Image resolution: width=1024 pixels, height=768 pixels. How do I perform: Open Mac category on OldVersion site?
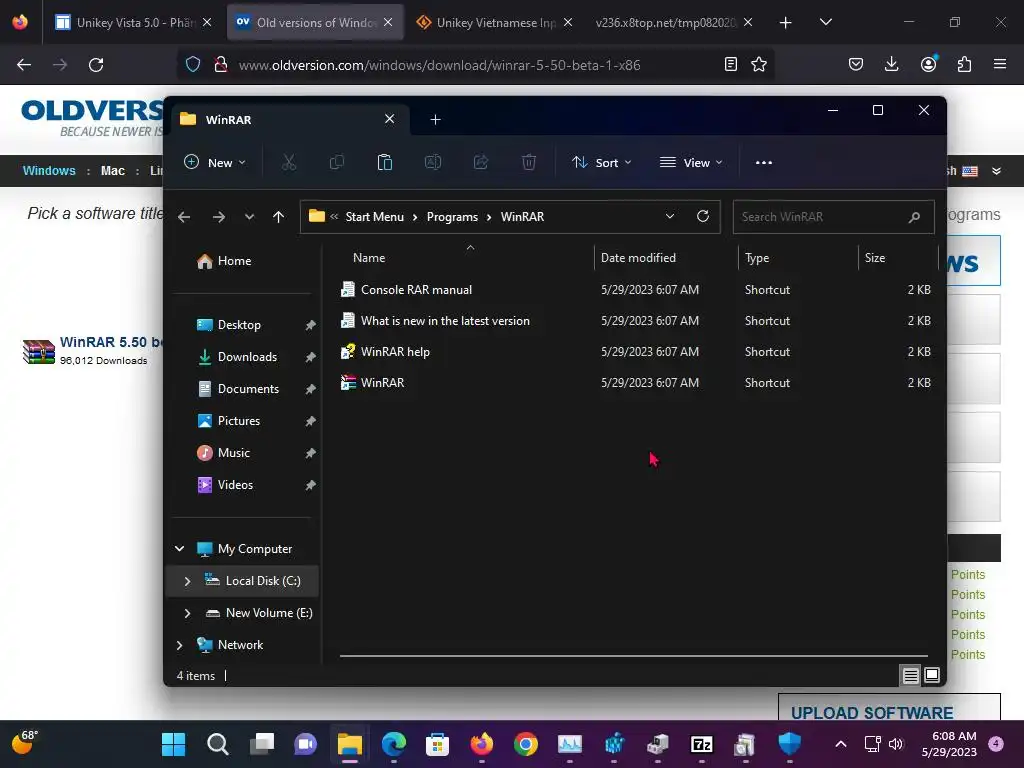coord(112,170)
